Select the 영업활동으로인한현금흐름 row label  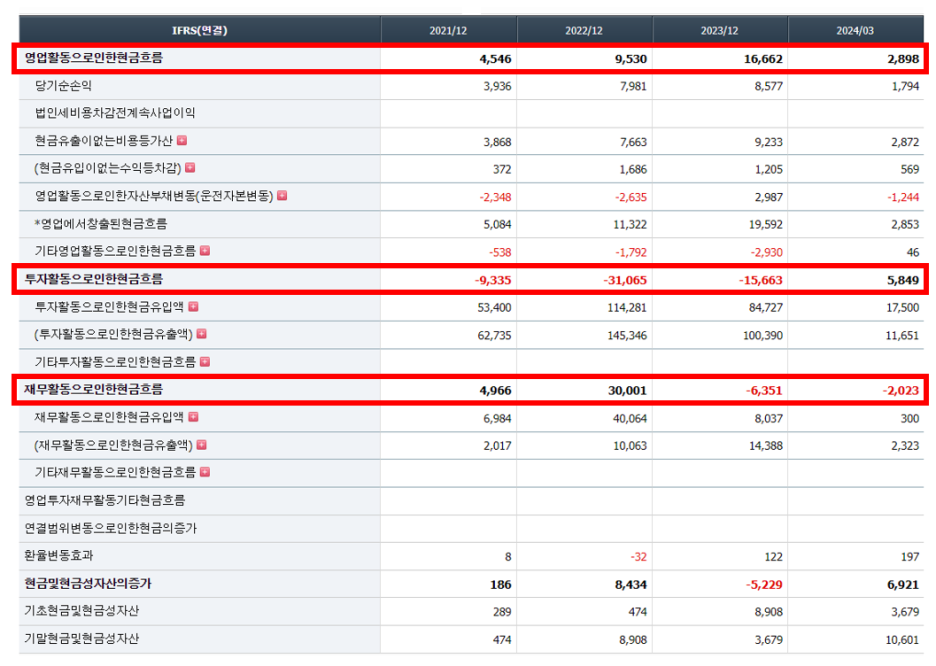[93, 58]
